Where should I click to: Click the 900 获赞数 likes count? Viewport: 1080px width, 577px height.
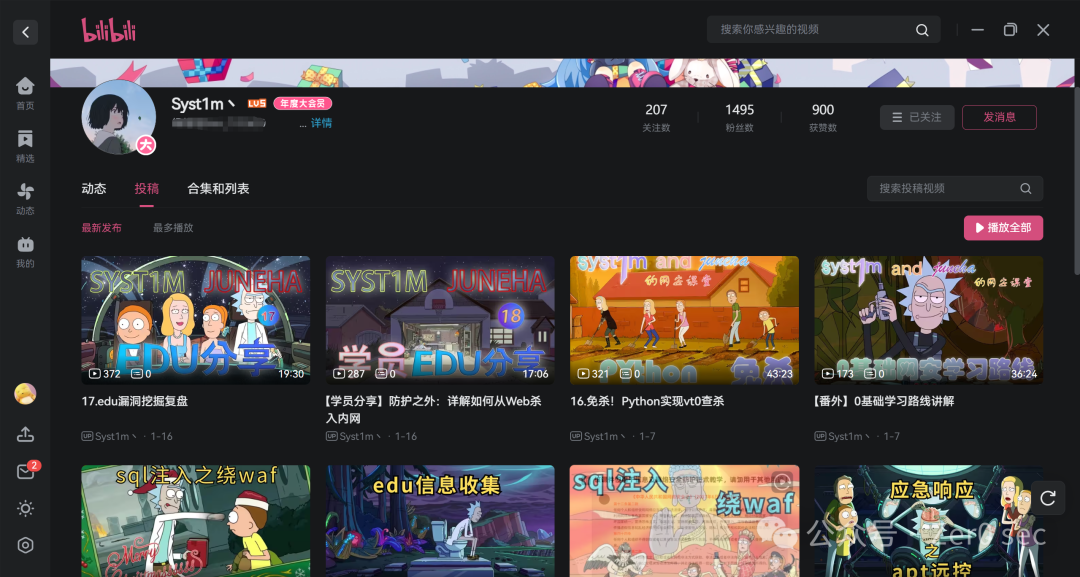click(822, 117)
